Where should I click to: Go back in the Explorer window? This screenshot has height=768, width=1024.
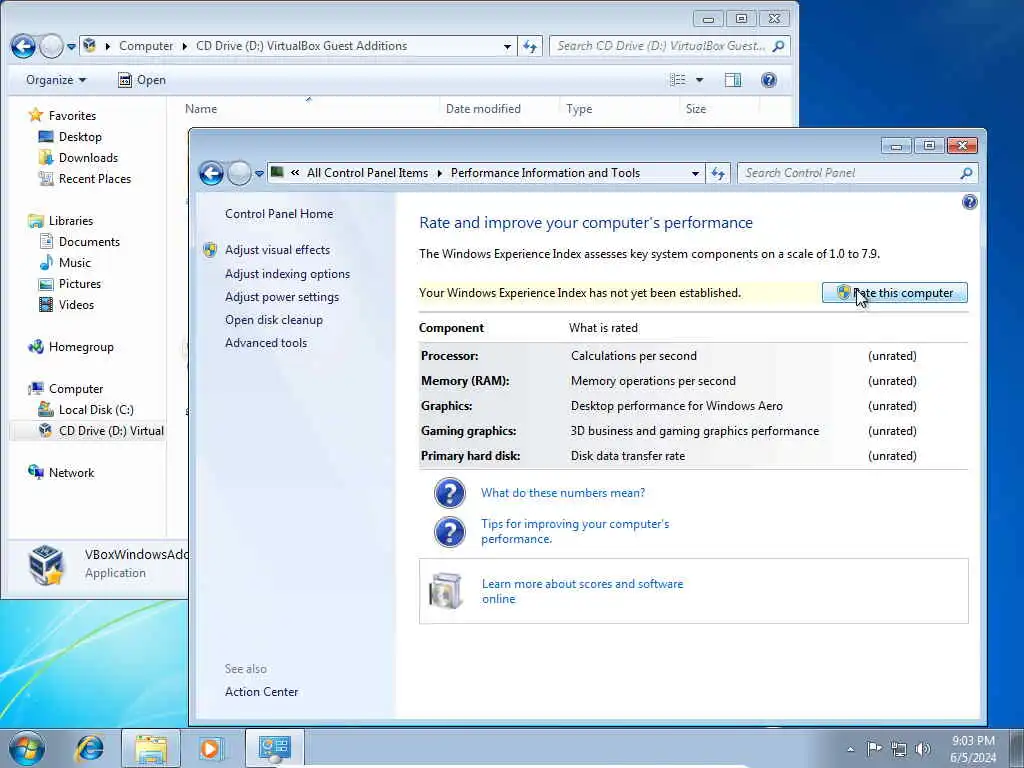pos(24,46)
